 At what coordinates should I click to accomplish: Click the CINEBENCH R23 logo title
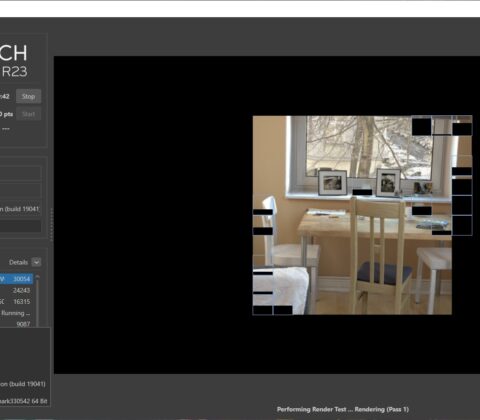[x=14, y=61]
